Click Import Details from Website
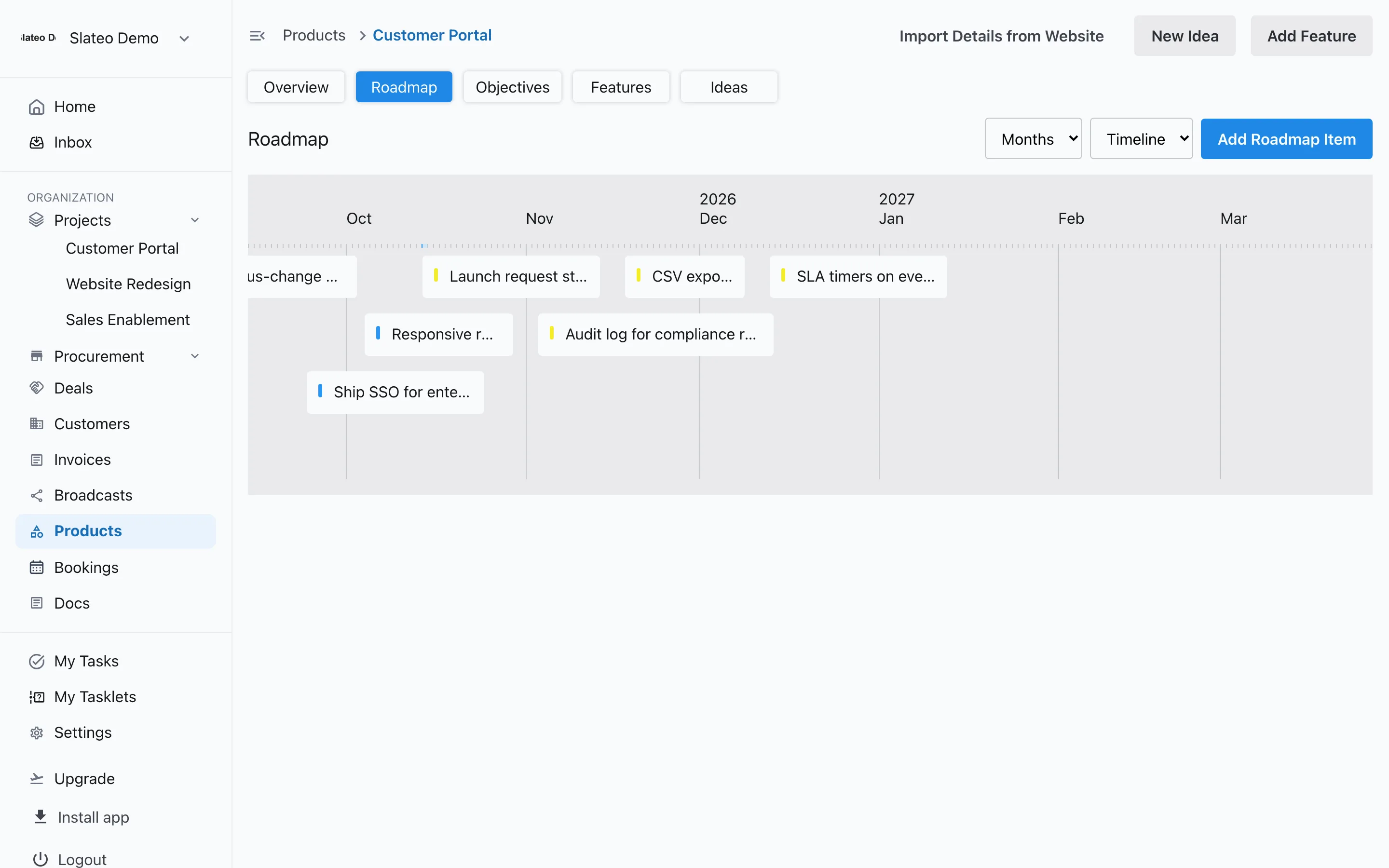 (x=1002, y=36)
